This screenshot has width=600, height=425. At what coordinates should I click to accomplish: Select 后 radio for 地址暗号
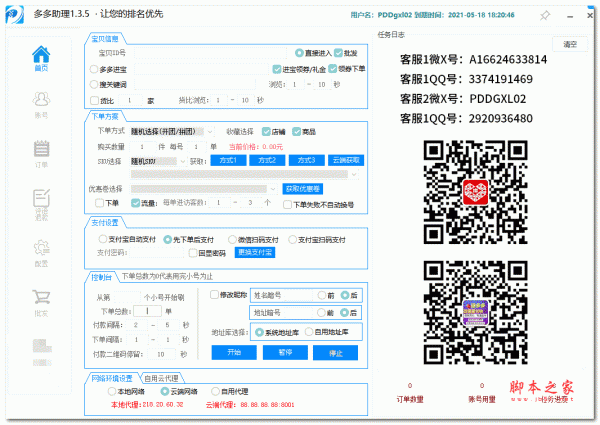point(344,313)
